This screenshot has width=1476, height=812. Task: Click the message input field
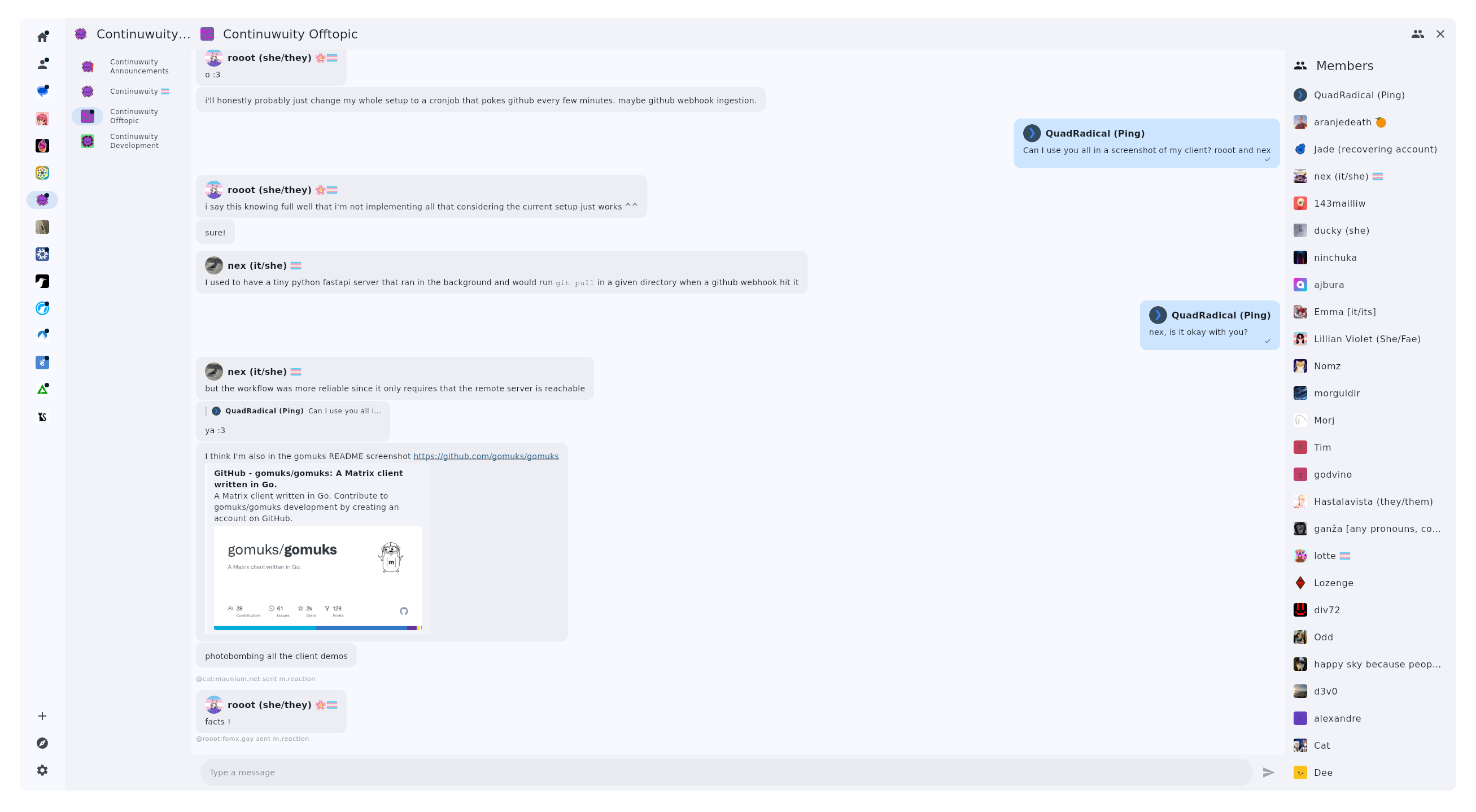click(688, 772)
